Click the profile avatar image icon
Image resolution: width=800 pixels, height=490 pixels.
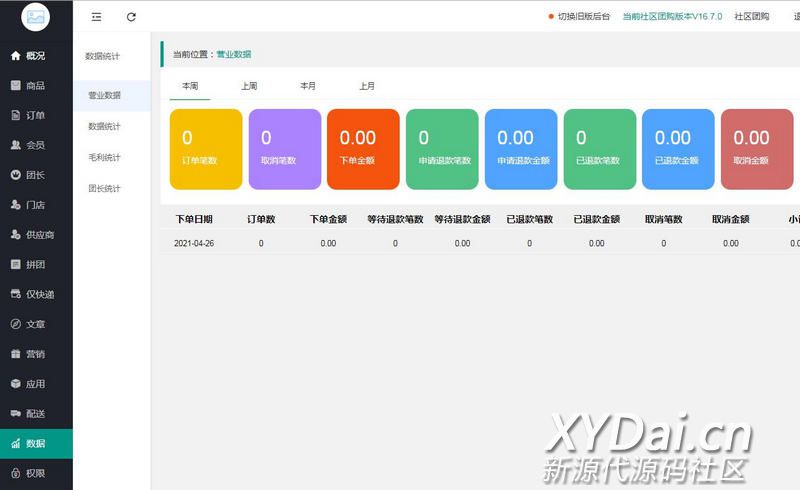[35, 17]
